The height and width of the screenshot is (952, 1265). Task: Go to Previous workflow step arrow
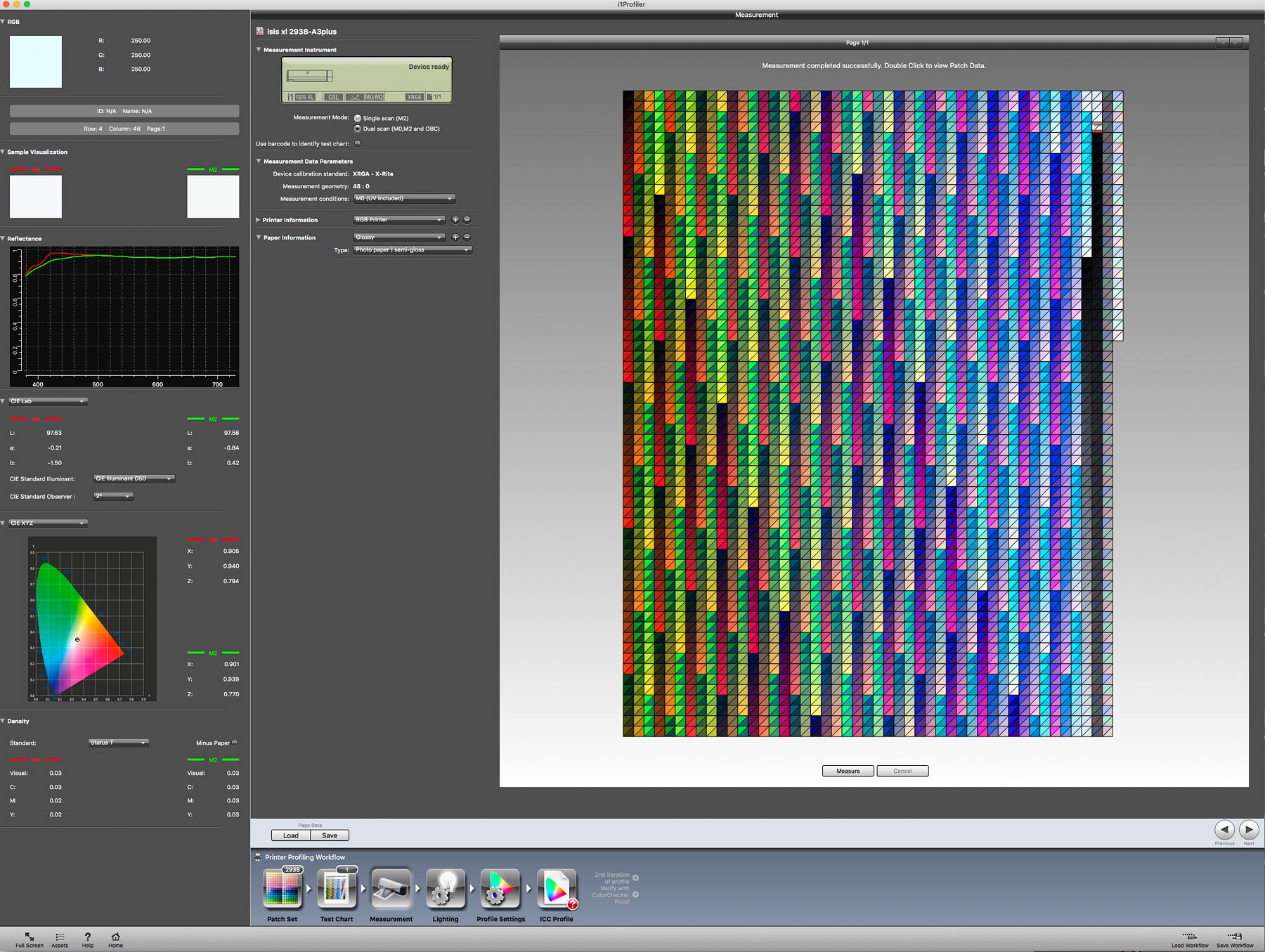[1224, 829]
